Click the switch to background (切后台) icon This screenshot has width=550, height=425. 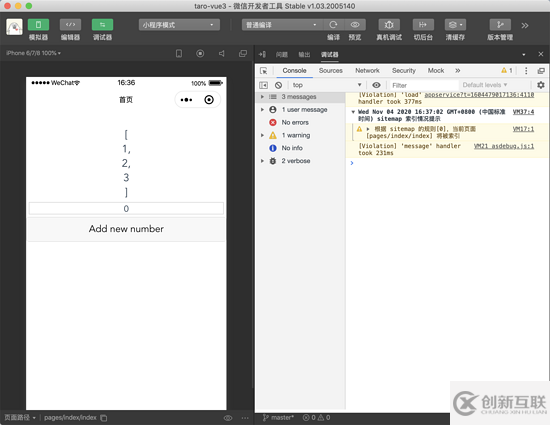pos(423,25)
